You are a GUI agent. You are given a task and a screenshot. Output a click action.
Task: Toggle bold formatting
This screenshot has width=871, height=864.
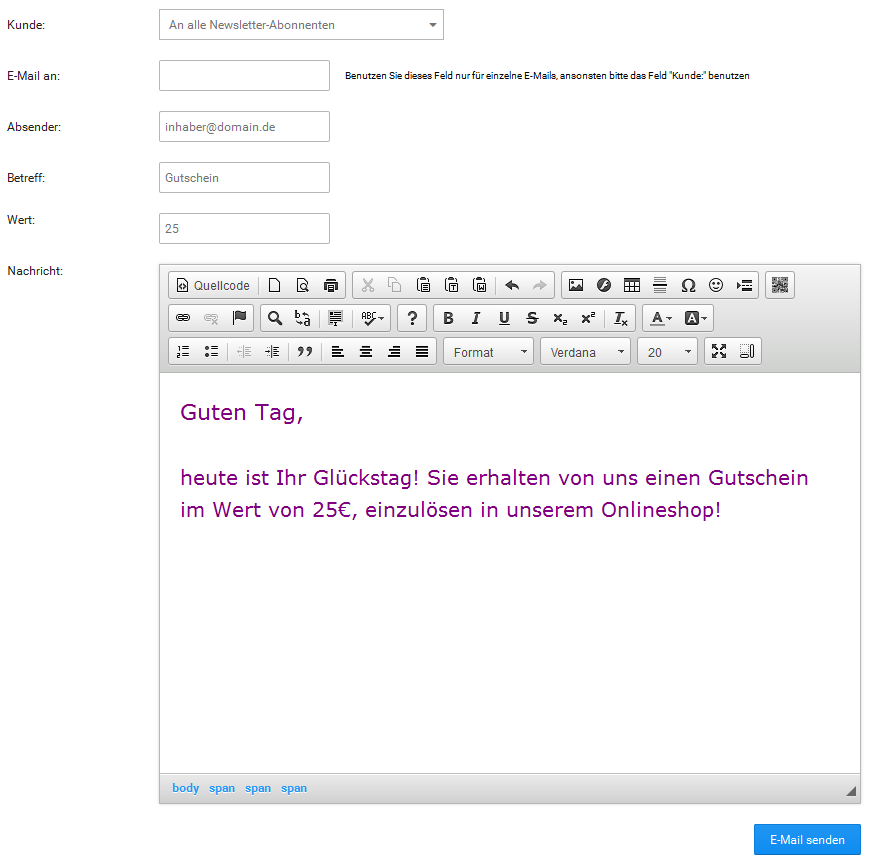coord(448,318)
